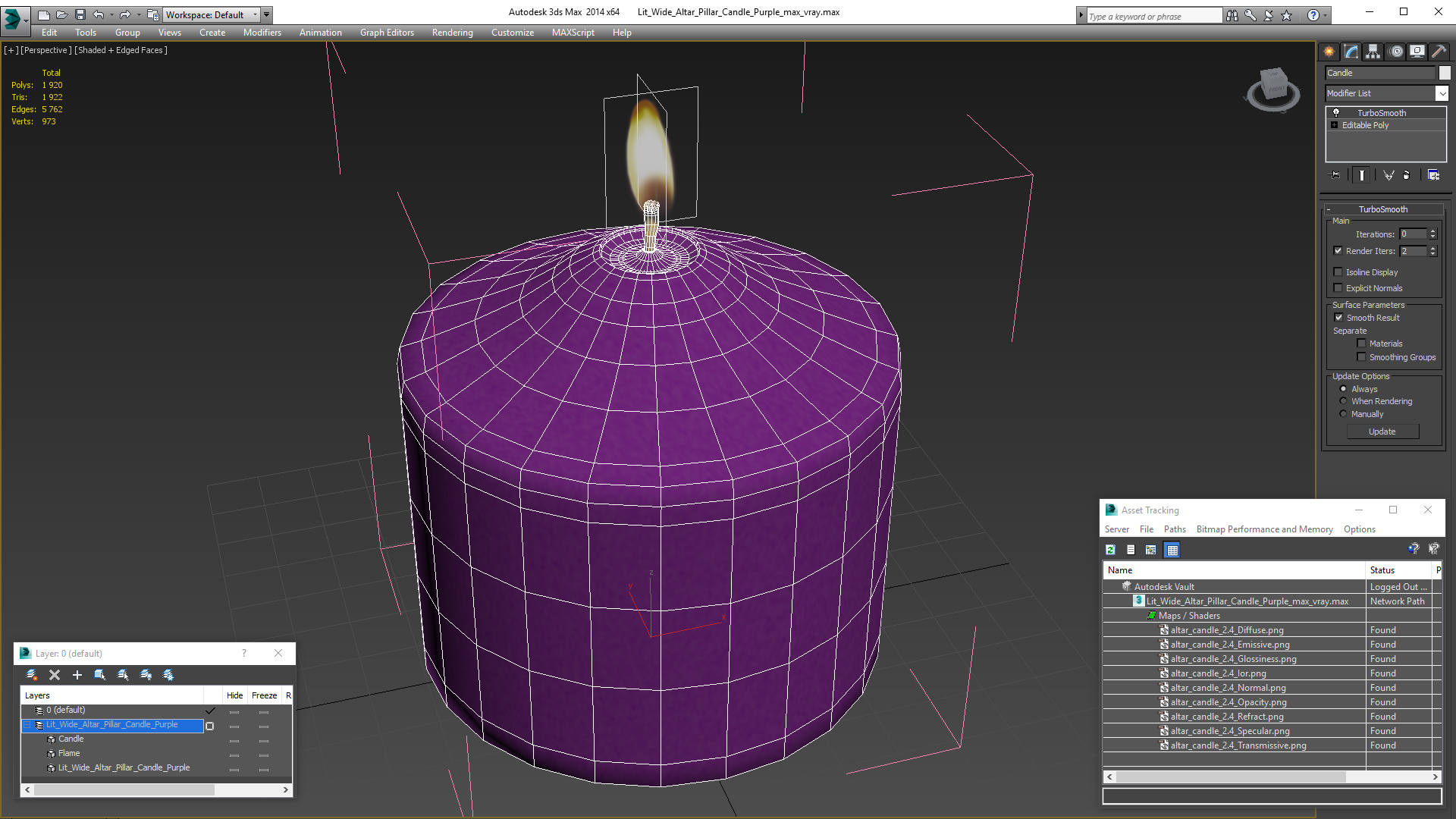
Task: Click Create New Layer icon in Layer dialog
Action: [32, 675]
